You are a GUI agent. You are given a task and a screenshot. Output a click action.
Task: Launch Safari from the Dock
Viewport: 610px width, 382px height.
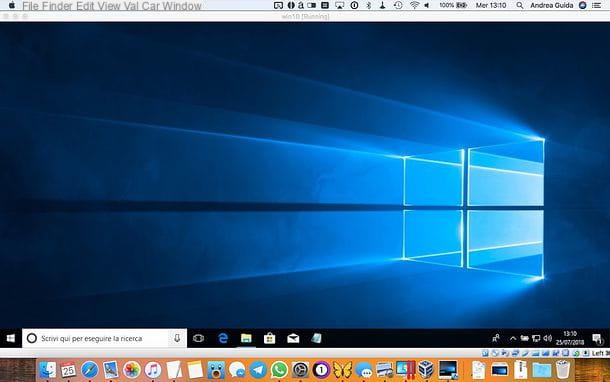(x=89, y=370)
